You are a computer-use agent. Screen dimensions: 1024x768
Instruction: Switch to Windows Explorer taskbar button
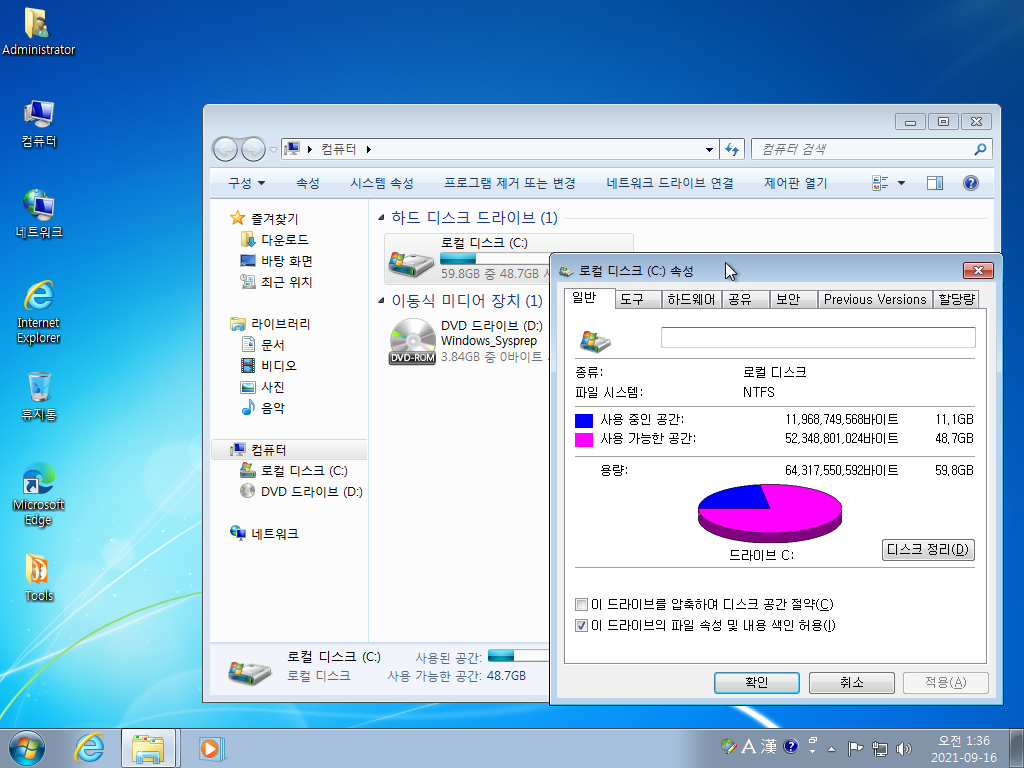(148, 748)
